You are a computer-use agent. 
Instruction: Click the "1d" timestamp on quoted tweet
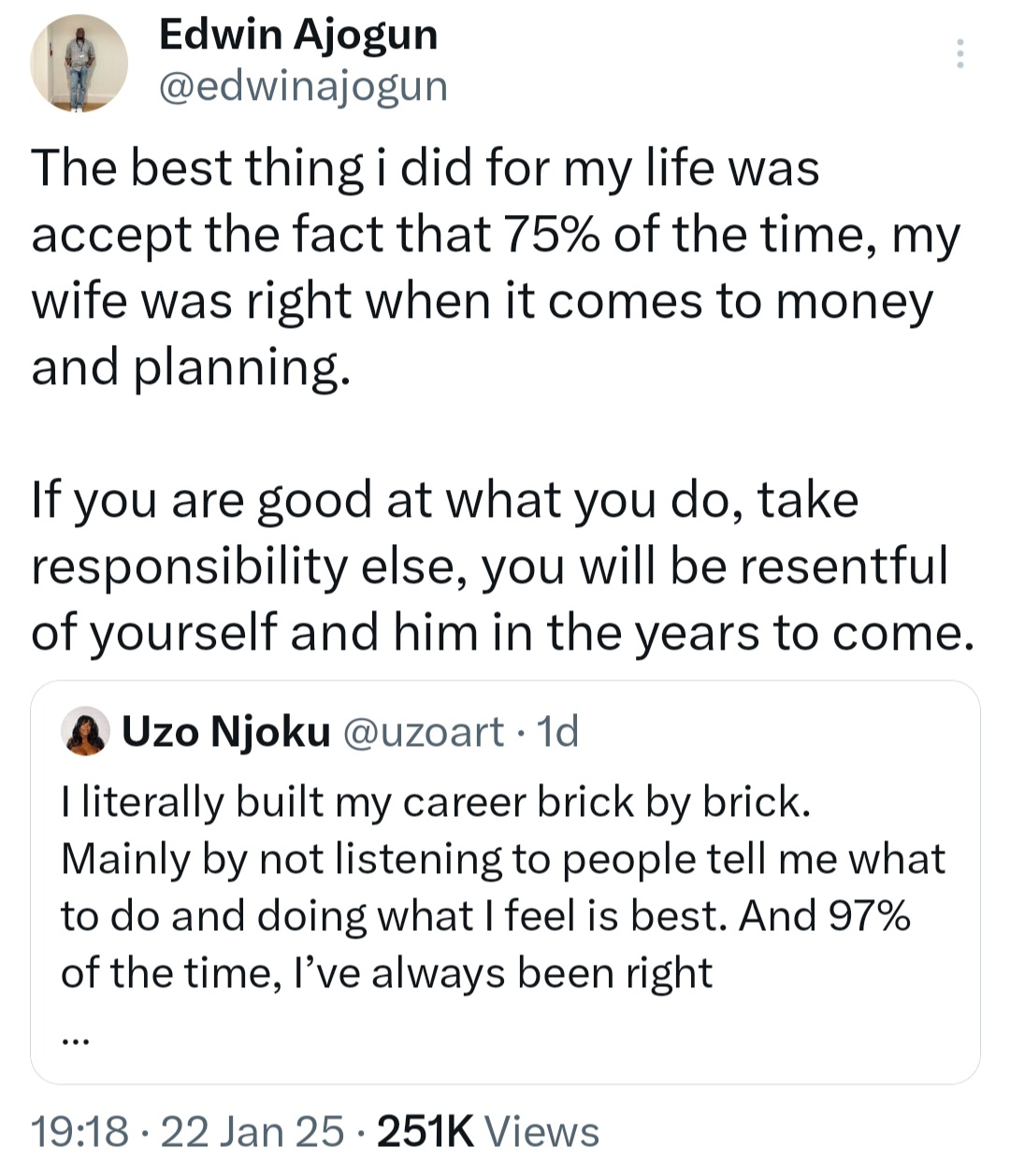click(x=559, y=731)
